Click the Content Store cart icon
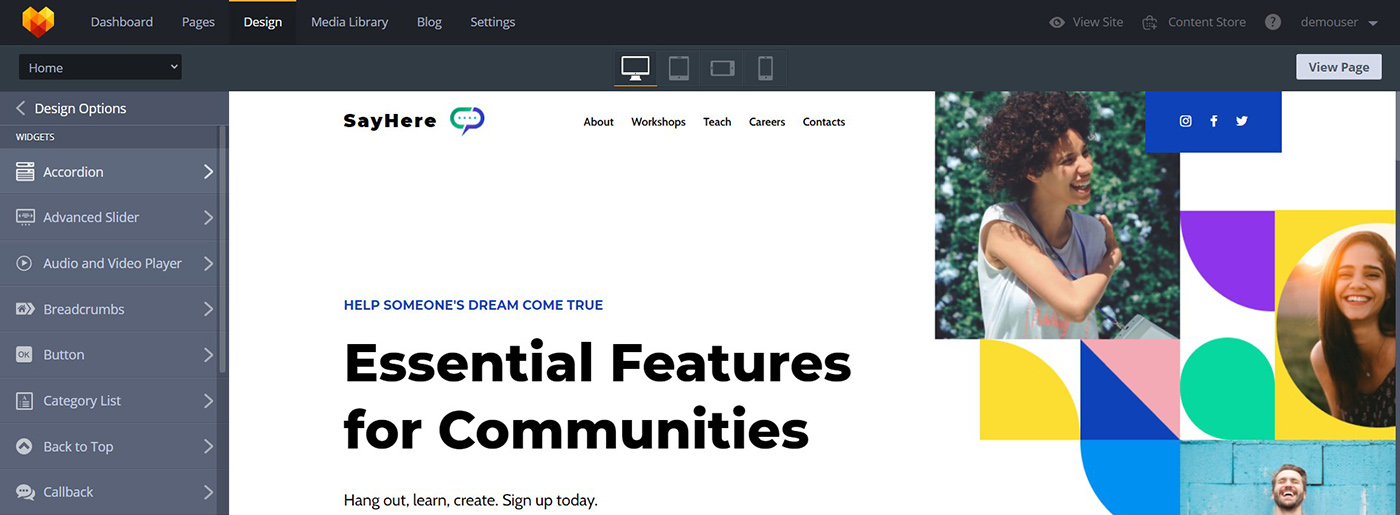1400x515 pixels. tap(1150, 22)
